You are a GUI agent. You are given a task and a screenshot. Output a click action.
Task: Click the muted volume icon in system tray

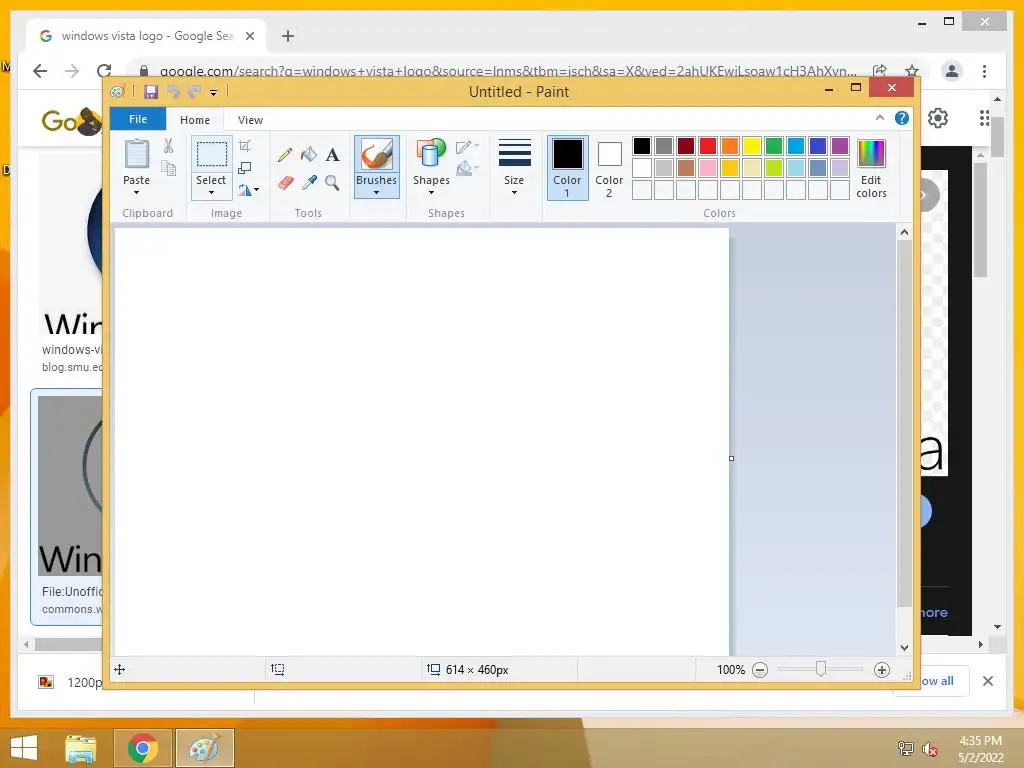click(930, 749)
